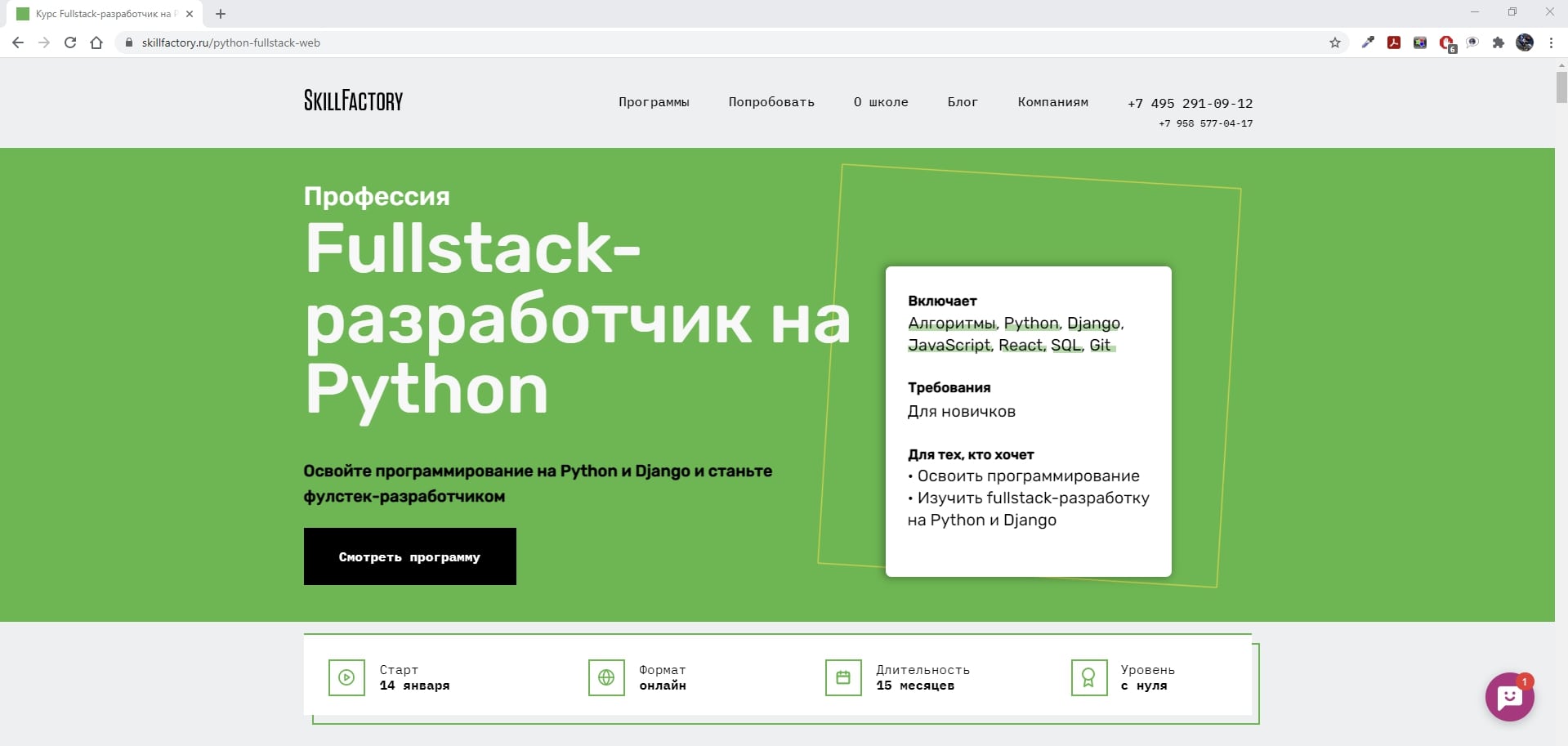Go back using the browser back arrow
The image size is (1568, 746).
18,42
